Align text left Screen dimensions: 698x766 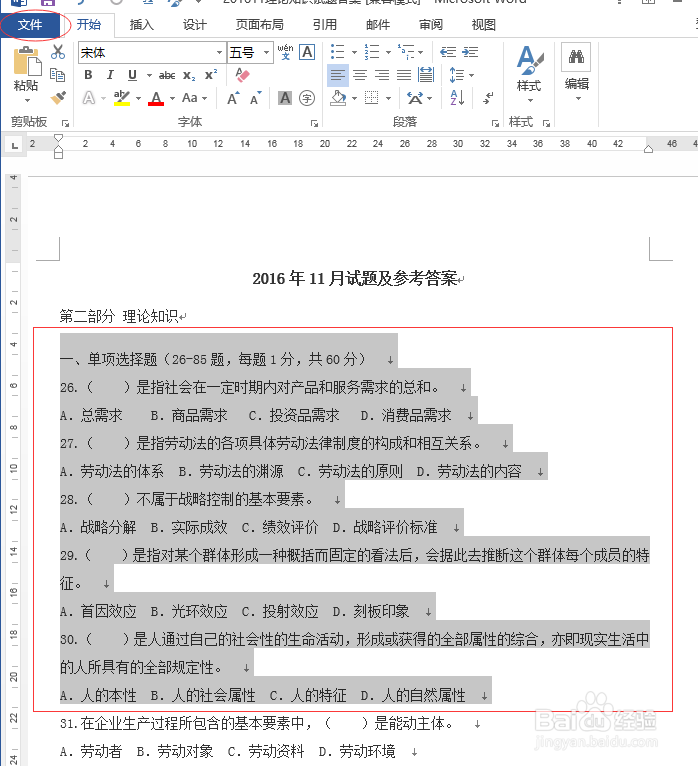pyautogui.click(x=338, y=75)
